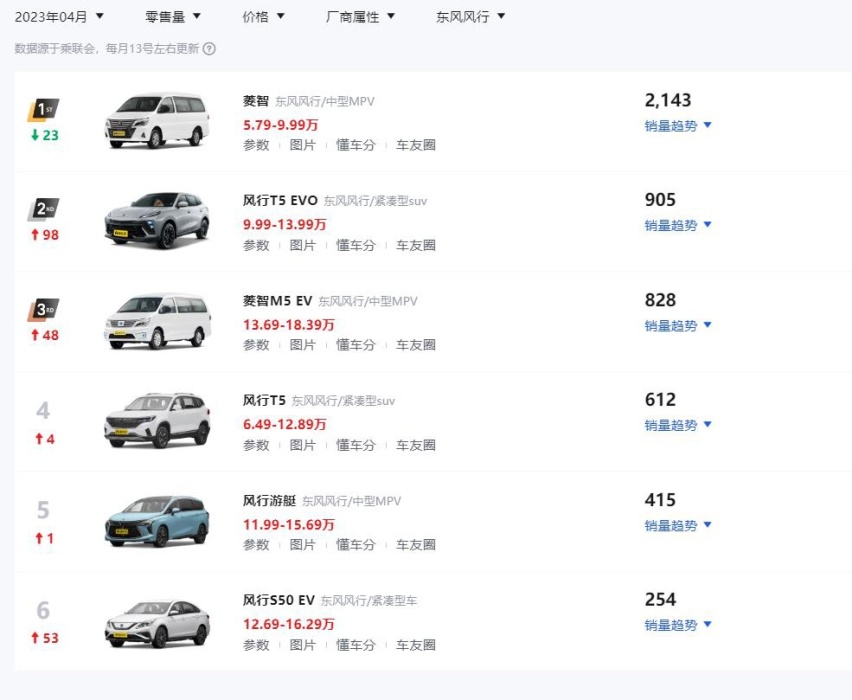Open 懂车分 for 风行S50 EV
Screen dimensions: 852x700
click(356, 645)
